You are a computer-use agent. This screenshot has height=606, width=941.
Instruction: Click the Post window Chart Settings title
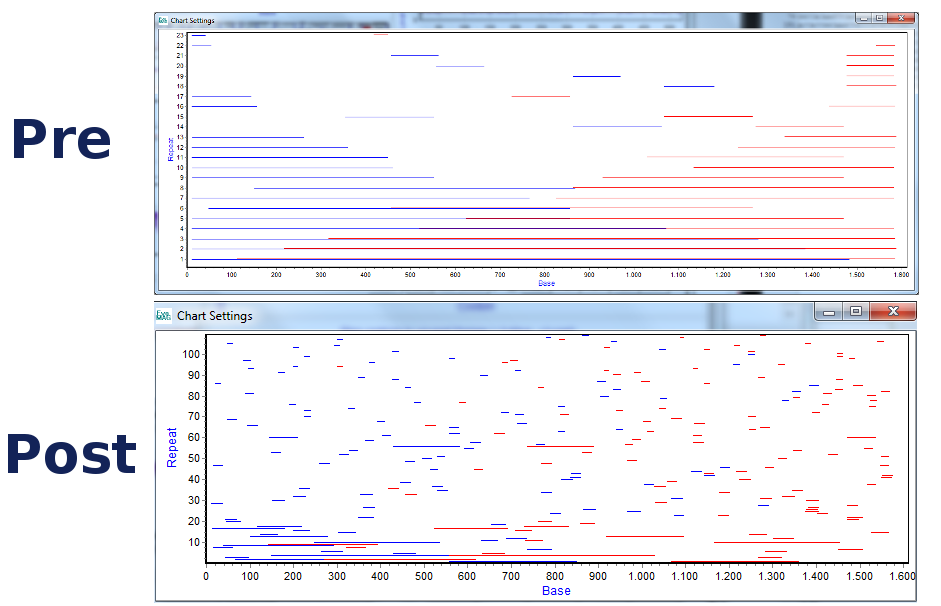(x=214, y=316)
